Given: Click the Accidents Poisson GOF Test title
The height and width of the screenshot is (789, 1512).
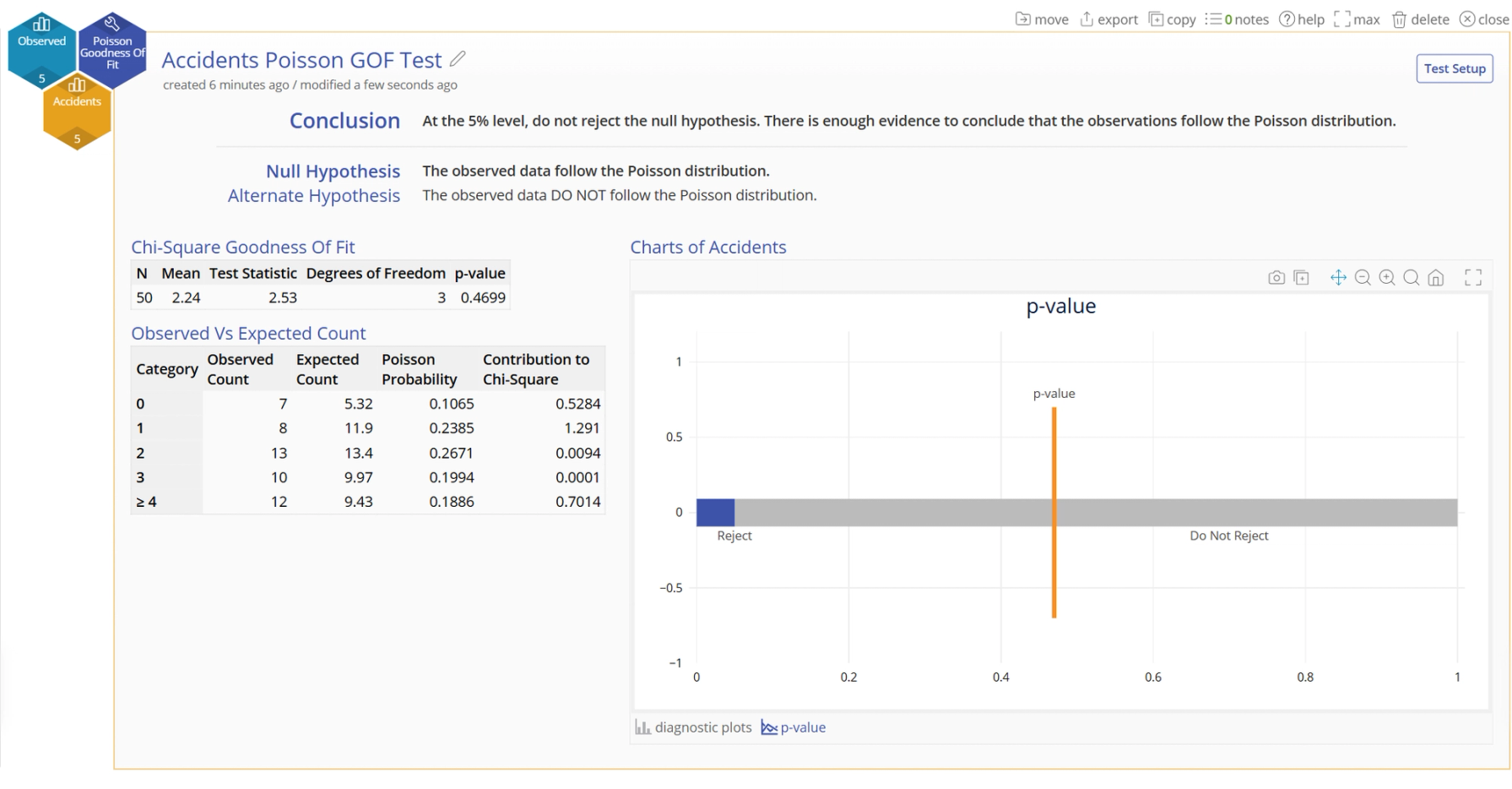Looking at the screenshot, I should [301, 60].
